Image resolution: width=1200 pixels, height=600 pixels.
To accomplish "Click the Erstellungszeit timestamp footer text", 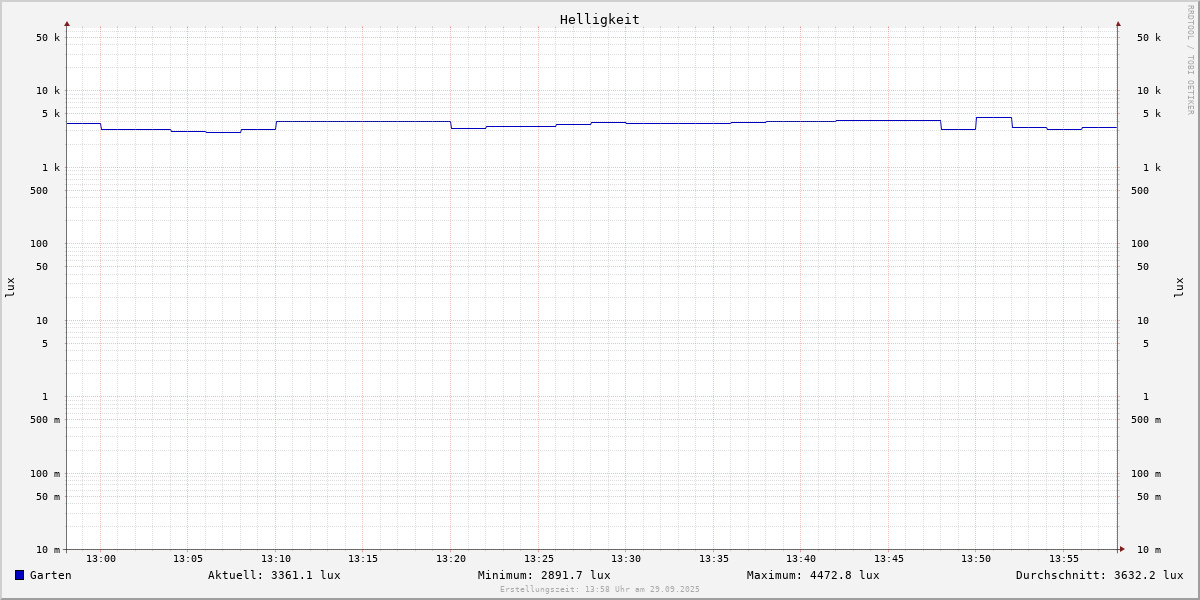I will click(600, 590).
